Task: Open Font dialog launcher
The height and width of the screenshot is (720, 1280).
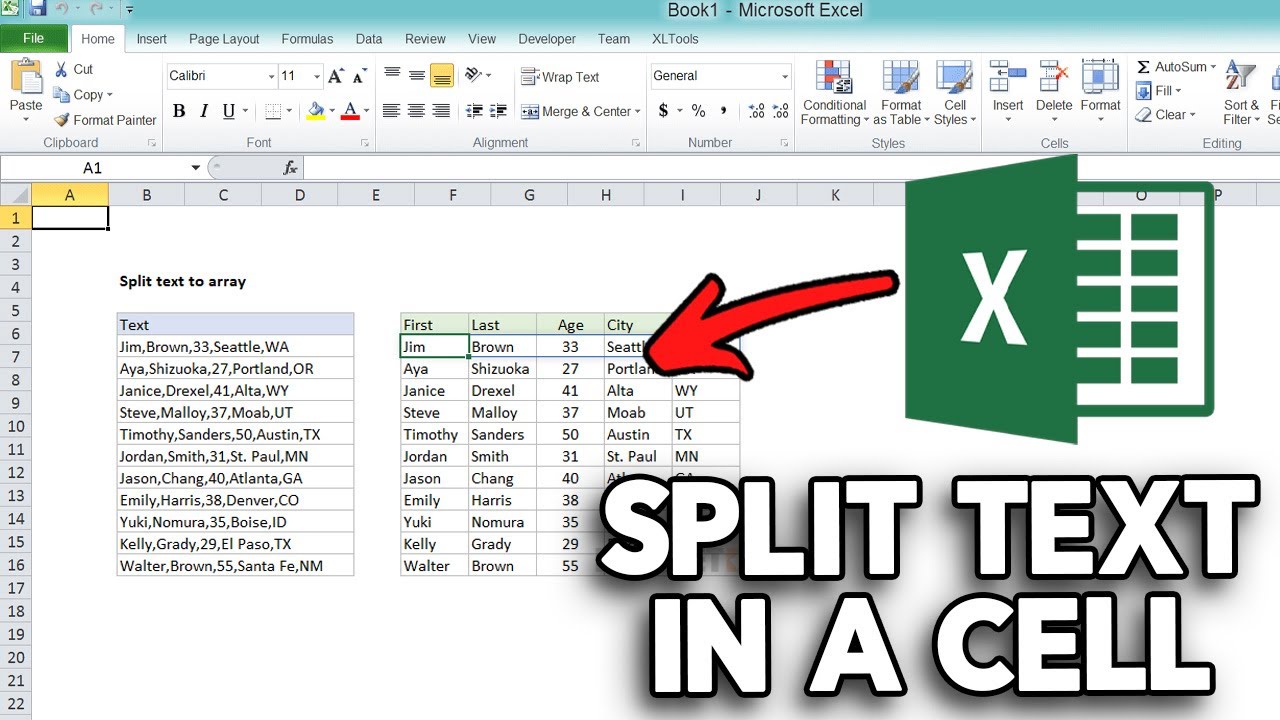Action: tap(366, 144)
